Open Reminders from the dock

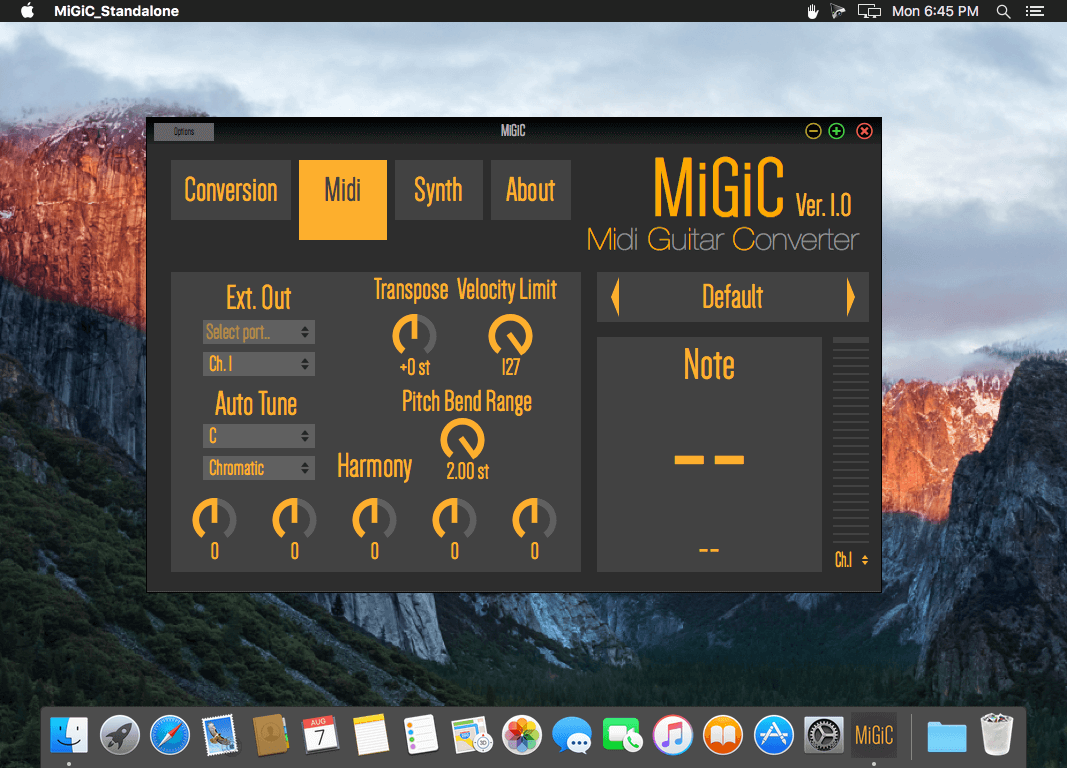pyautogui.click(x=421, y=735)
